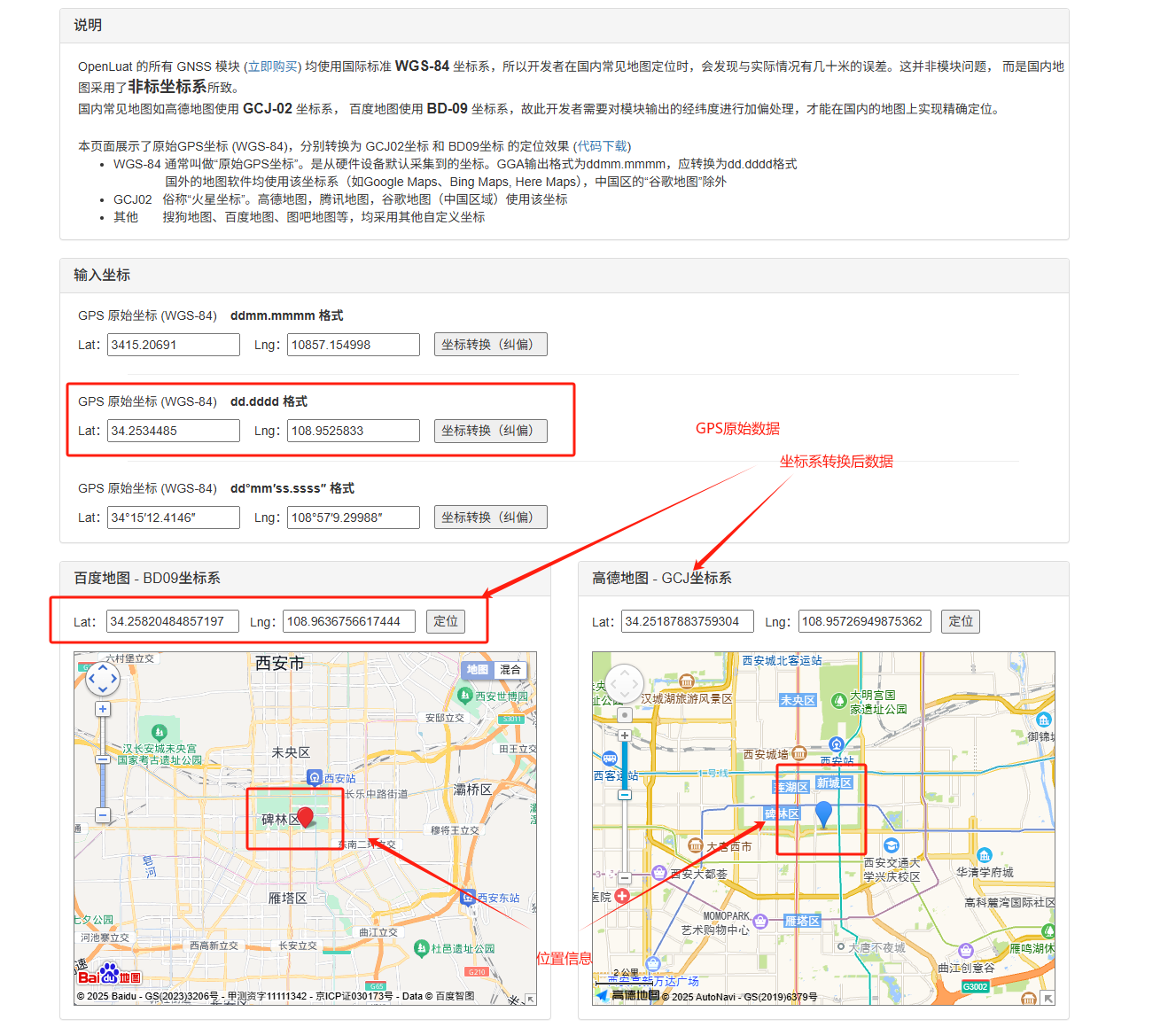Convert the ddmm.mmmm coordinates with 坐标转换
Image resolution: width=1176 pixels, height=1035 pixels.
[x=491, y=345]
